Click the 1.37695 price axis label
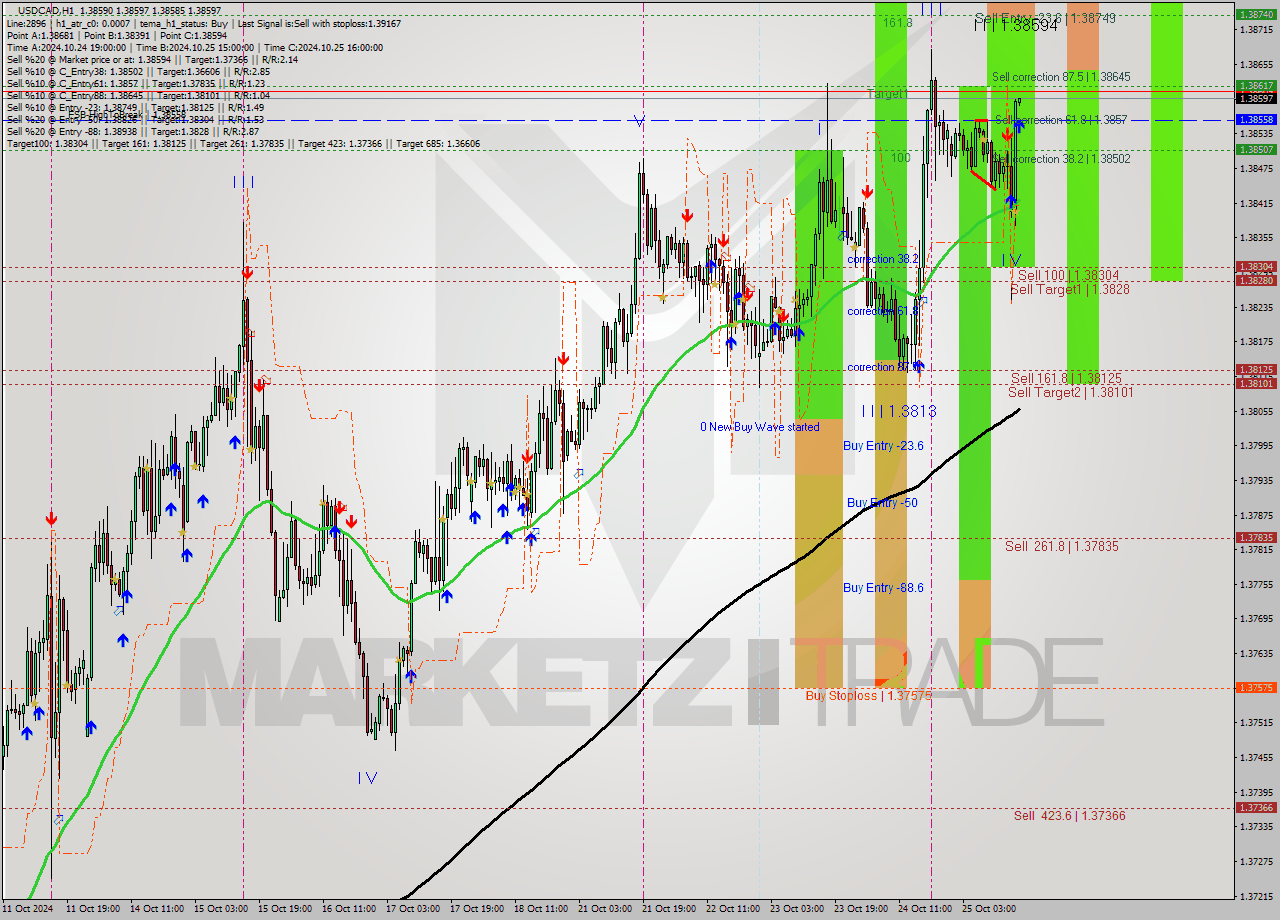Screen dimensions: 1280x920 (x=1255, y=618)
